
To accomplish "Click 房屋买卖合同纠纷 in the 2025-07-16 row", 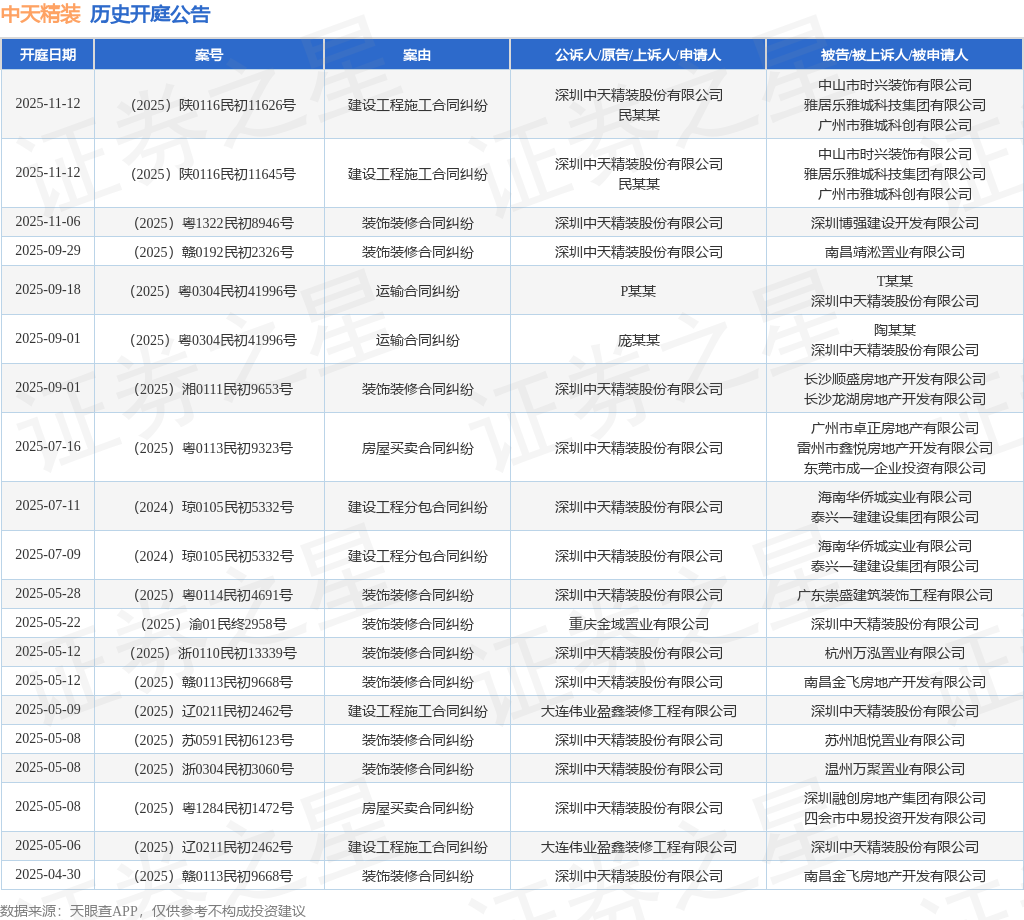I will pyautogui.click(x=417, y=449).
